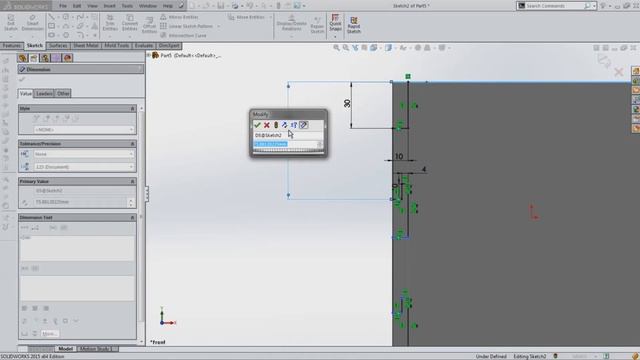Screen dimensions: 640x360
Task: Click Linear Sketch Pattern tool
Action: coord(187,26)
